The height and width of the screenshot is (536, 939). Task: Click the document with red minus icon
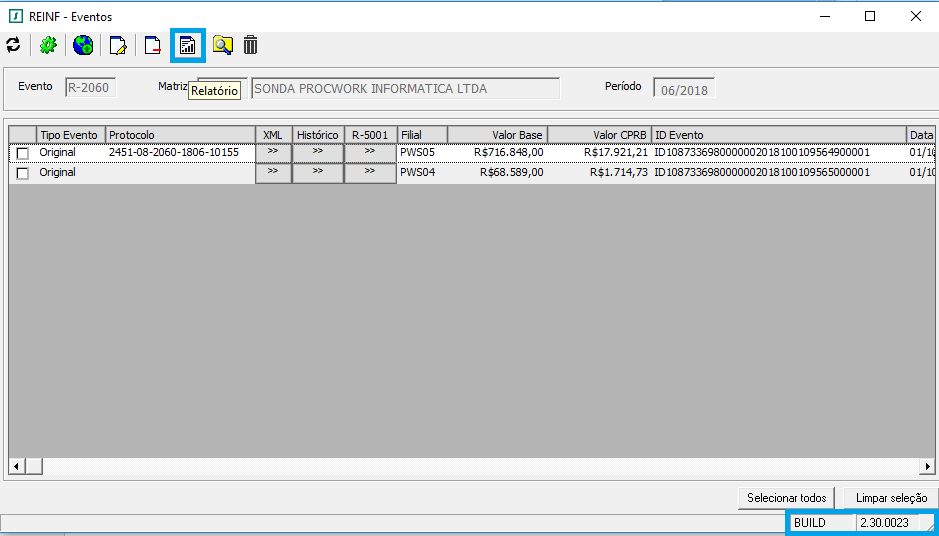pyautogui.click(x=152, y=45)
